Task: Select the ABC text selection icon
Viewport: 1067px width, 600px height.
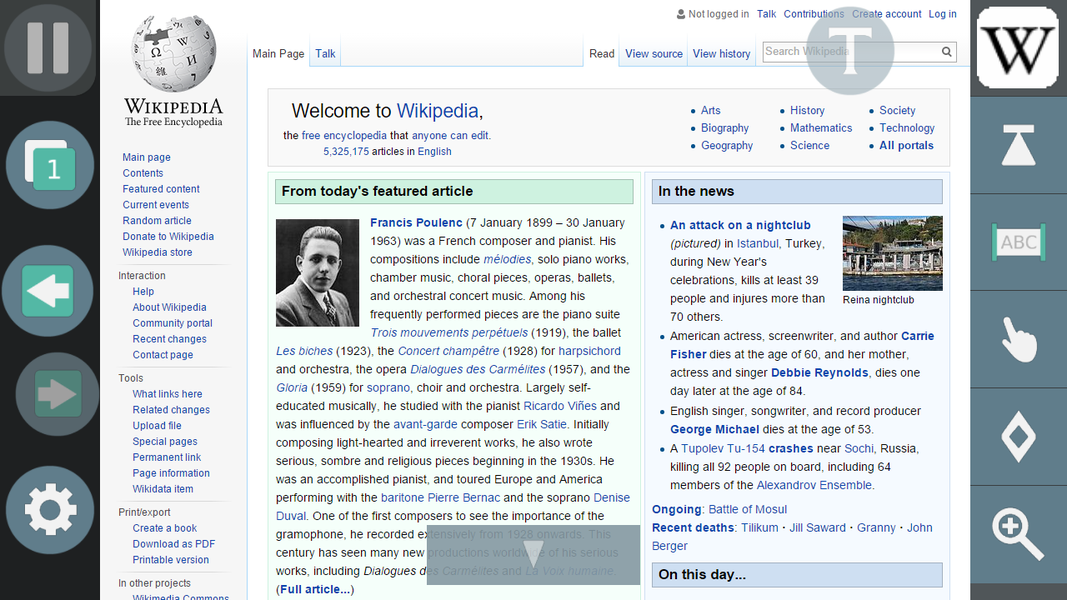Action: click(1018, 242)
